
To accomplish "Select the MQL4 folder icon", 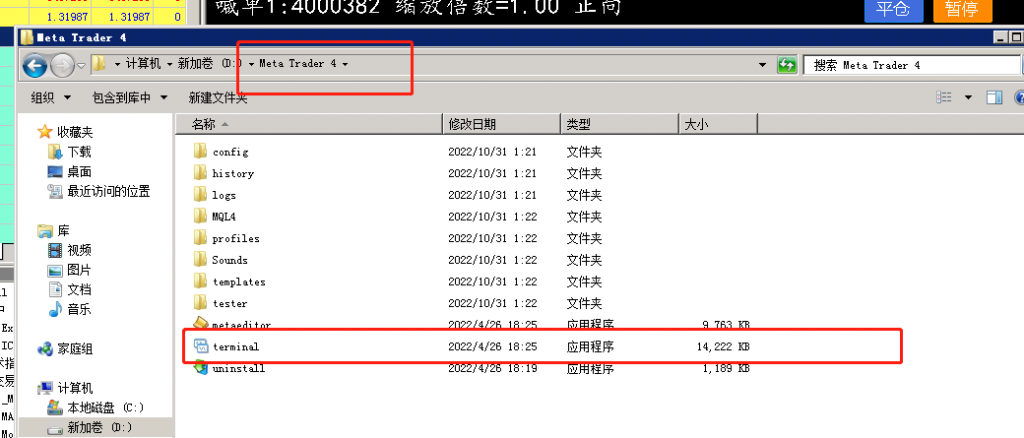I will coord(200,216).
